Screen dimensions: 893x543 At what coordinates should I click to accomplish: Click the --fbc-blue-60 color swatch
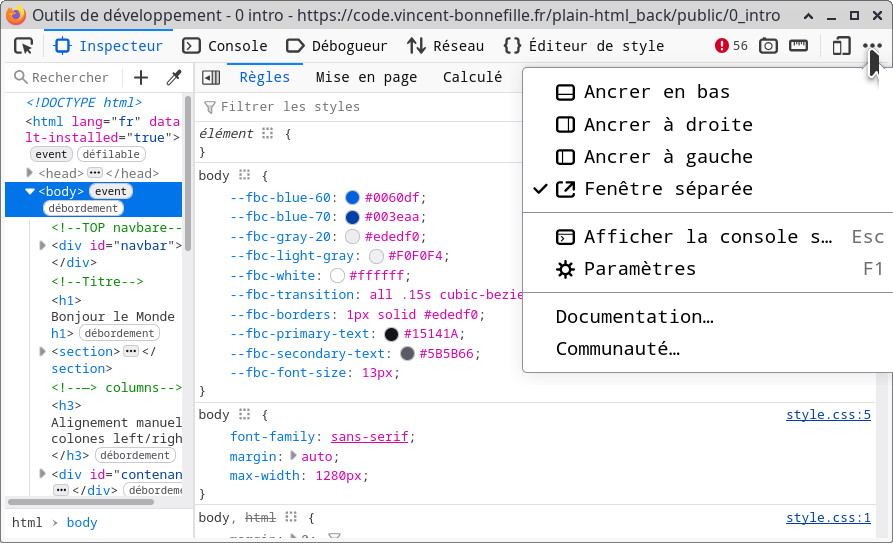click(352, 198)
